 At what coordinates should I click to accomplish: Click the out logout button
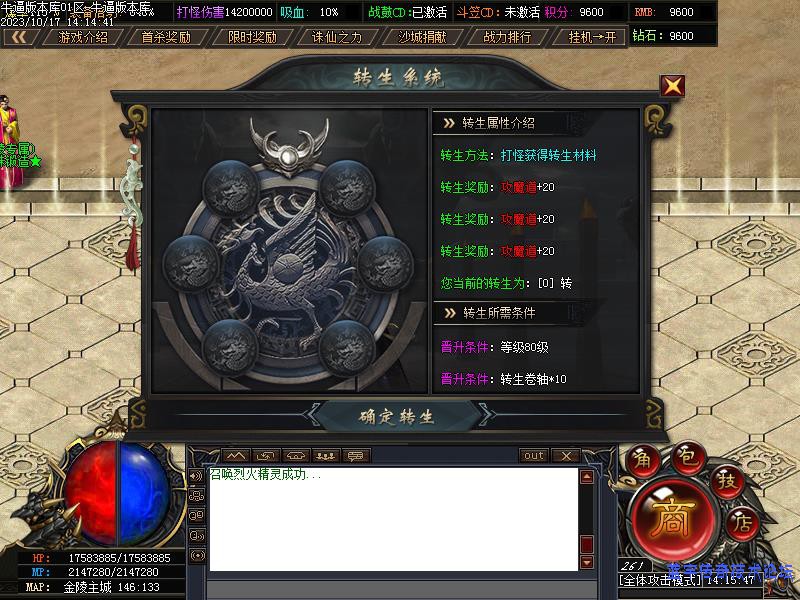[x=534, y=456]
